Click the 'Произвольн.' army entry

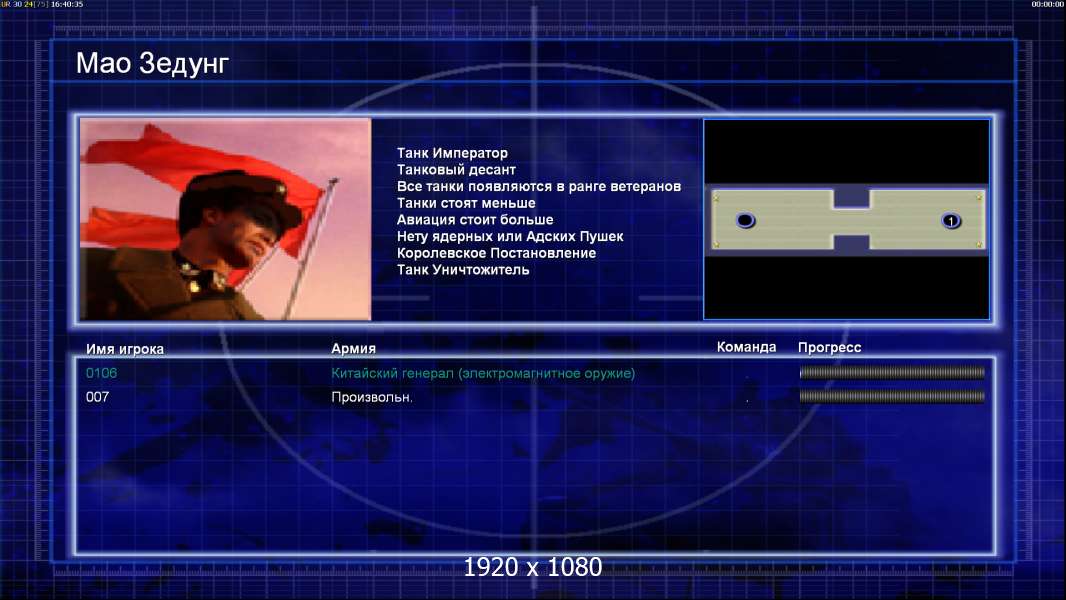click(372, 397)
